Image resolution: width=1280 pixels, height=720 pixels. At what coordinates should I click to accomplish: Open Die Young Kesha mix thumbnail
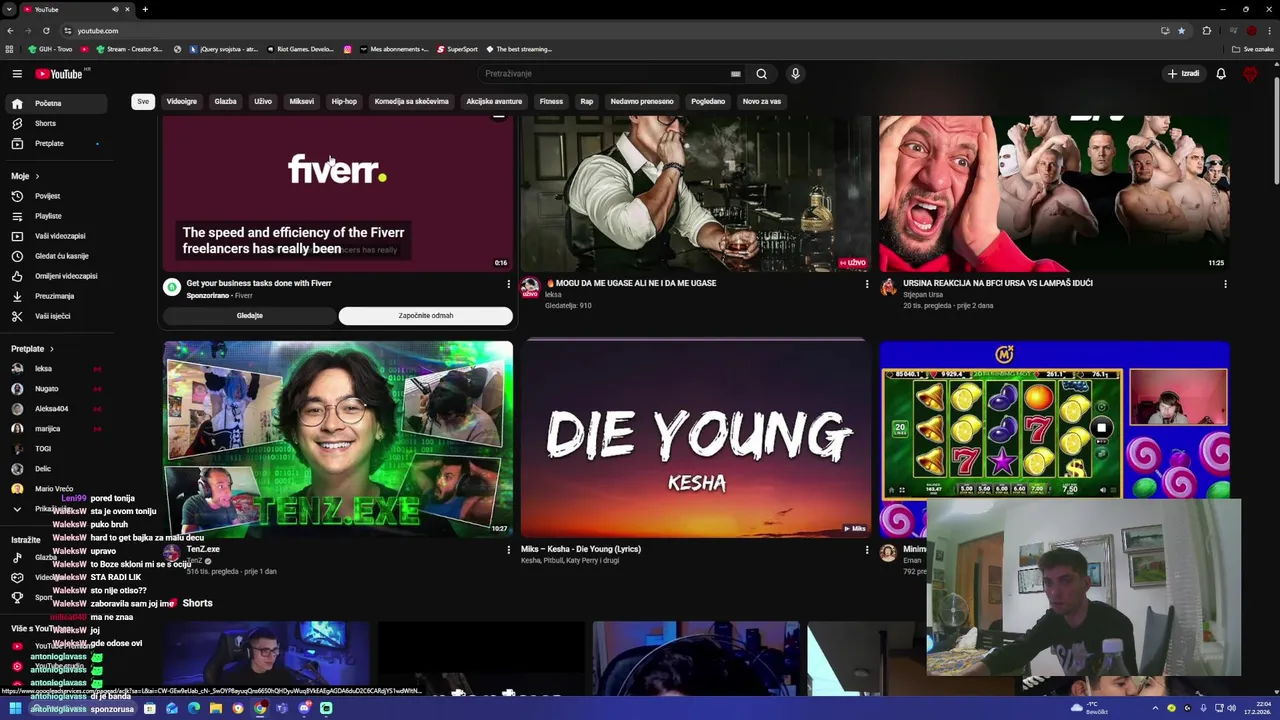[695, 439]
